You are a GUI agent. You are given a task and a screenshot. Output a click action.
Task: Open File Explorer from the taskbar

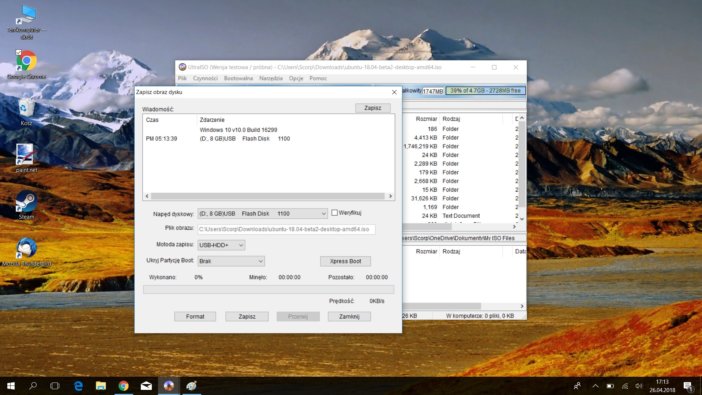point(101,386)
